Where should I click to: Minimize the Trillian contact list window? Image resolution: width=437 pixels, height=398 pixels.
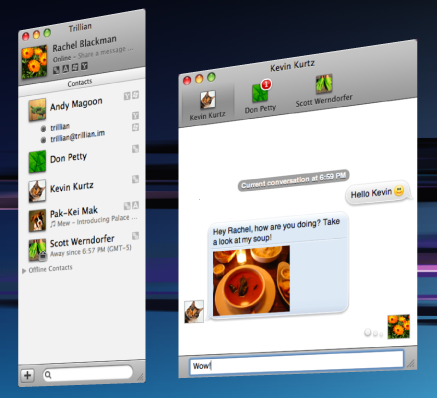[x=36, y=34]
